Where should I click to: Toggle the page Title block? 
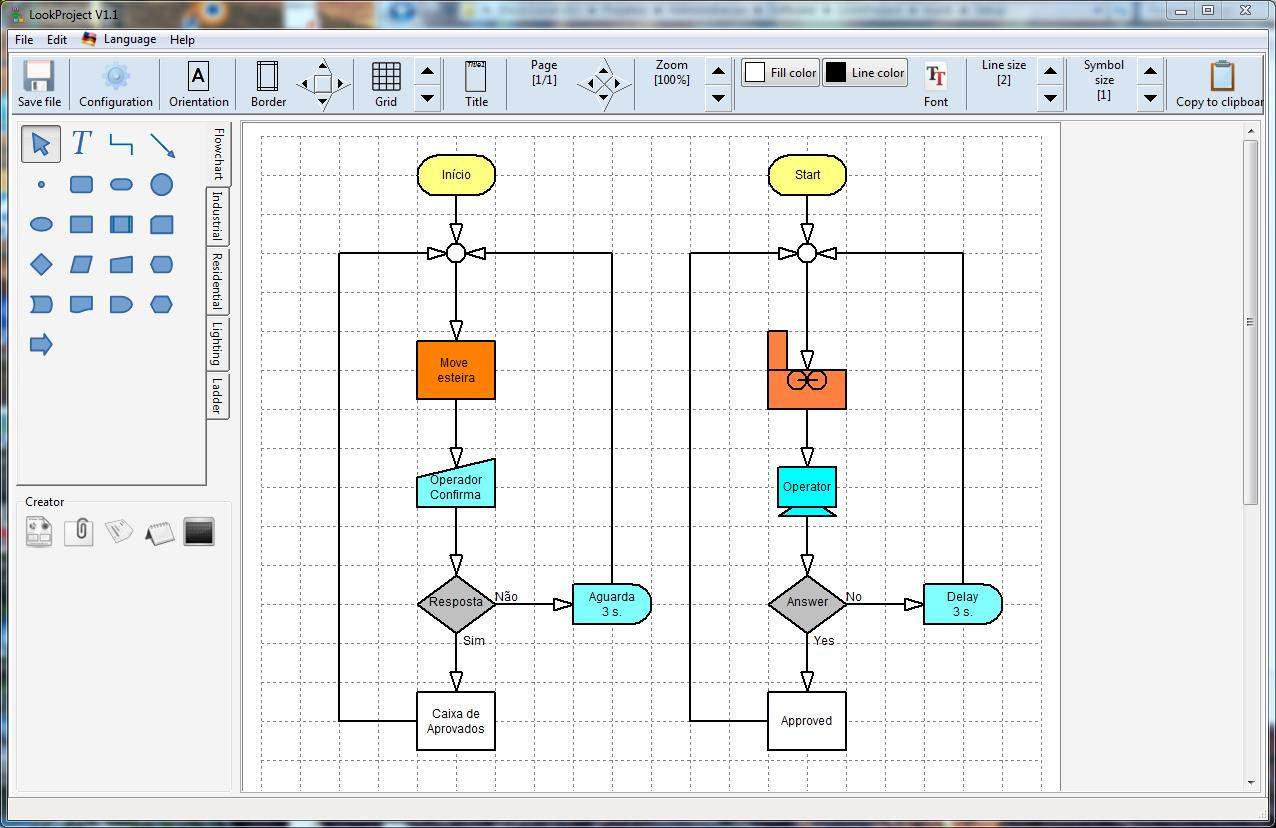click(476, 85)
